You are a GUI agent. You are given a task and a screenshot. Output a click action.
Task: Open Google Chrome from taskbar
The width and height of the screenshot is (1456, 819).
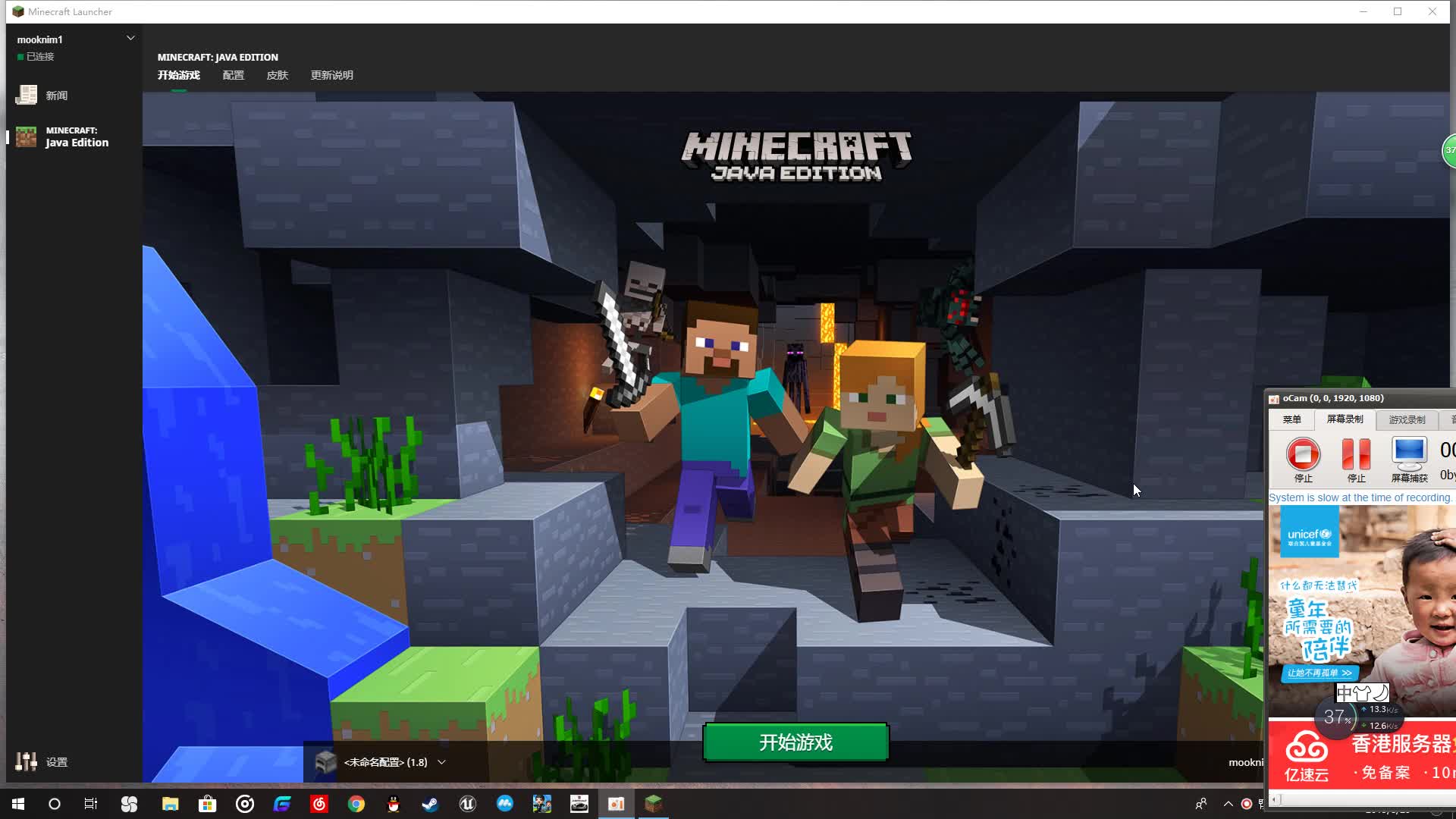pos(356,804)
